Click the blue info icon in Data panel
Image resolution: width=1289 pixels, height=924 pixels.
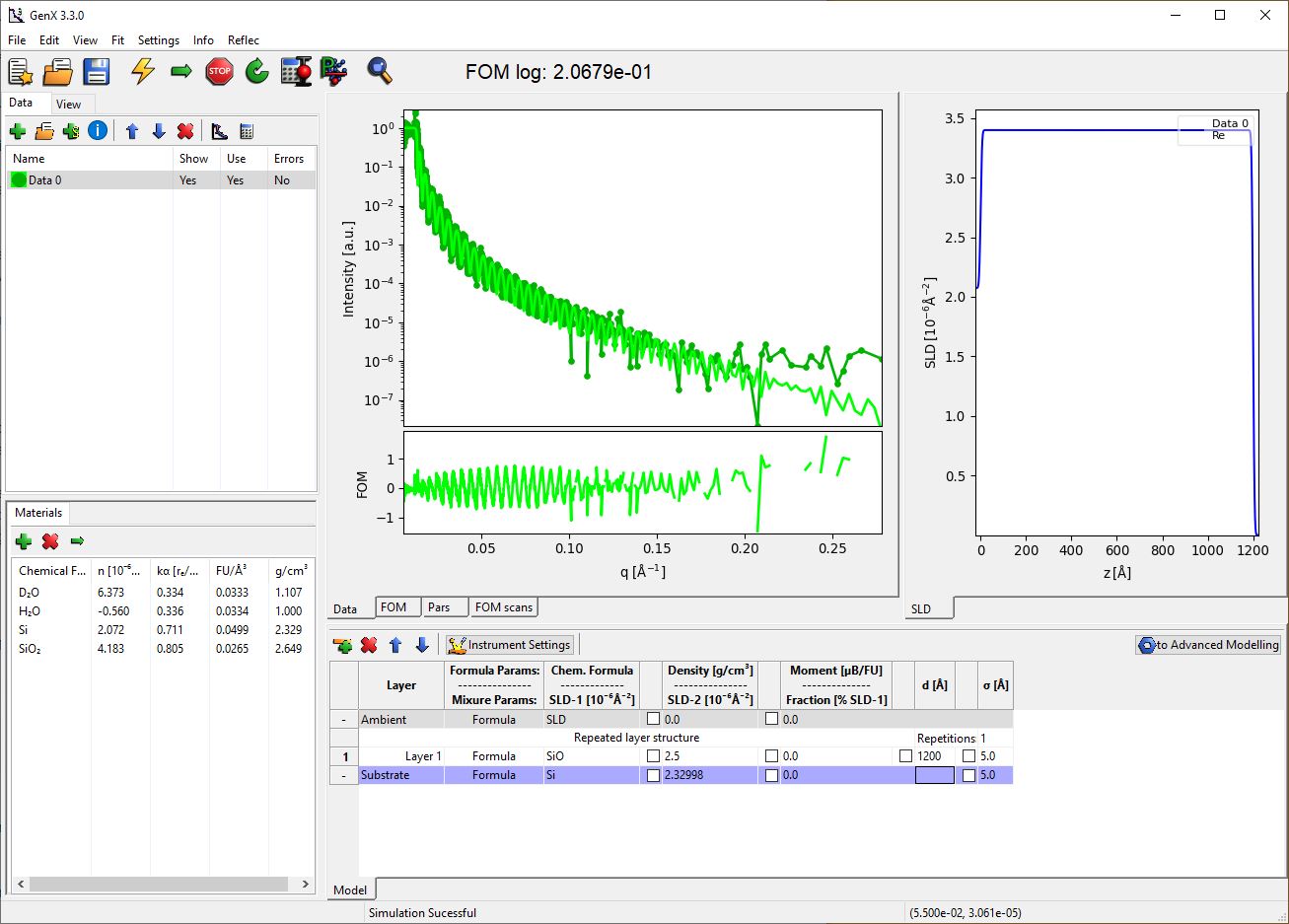pos(98,130)
